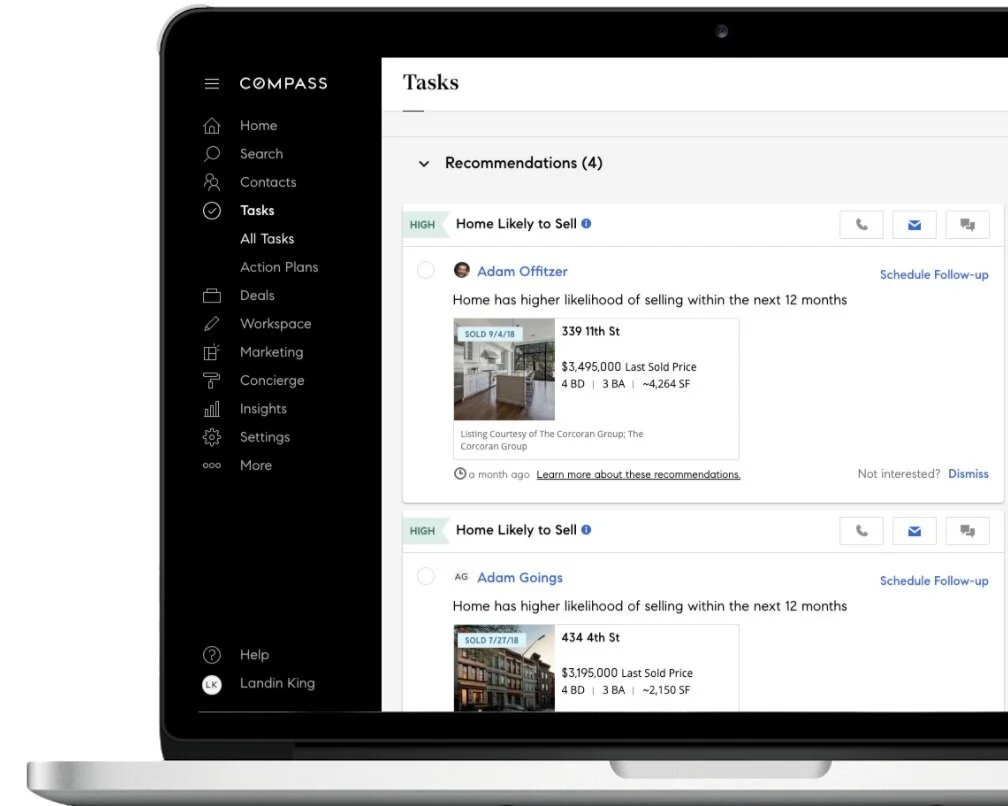Open the email icon for Adam Goings' recommendation
This screenshot has height=806, width=1008.
coord(914,530)
